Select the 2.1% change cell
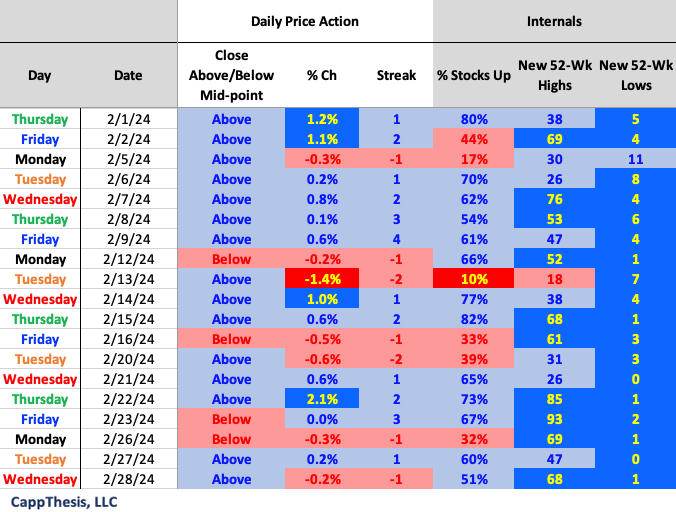Screen dimensions: 676x512 point(321,399)
